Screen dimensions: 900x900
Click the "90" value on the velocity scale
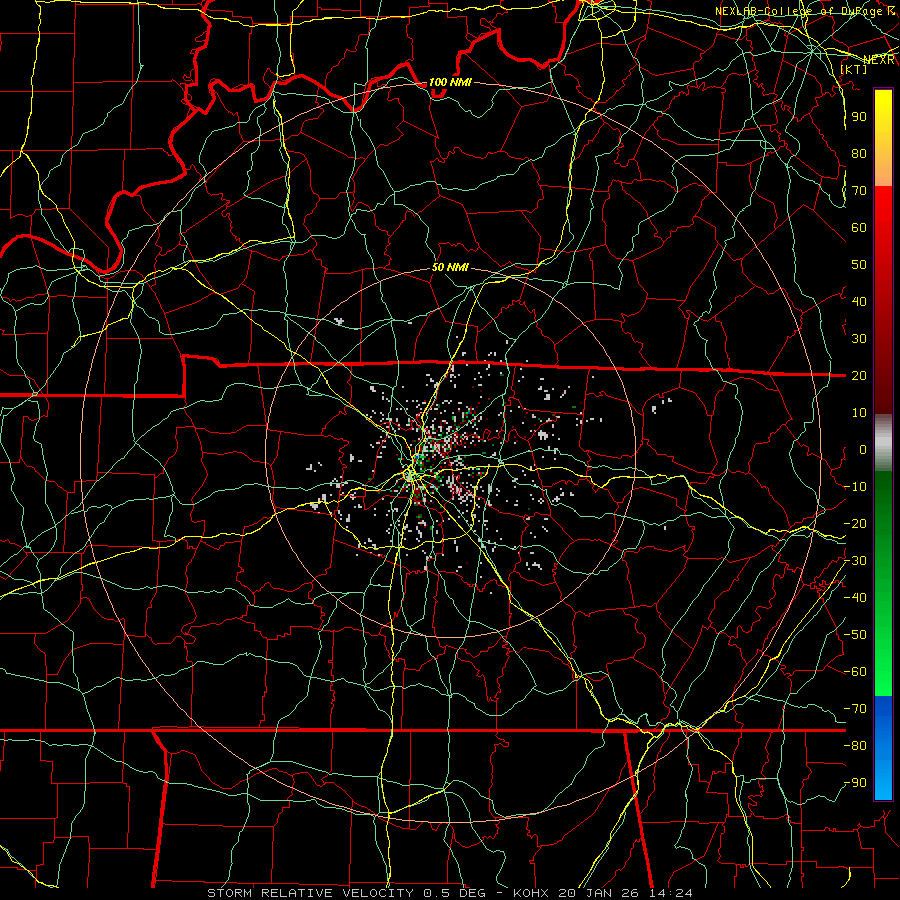859,117
